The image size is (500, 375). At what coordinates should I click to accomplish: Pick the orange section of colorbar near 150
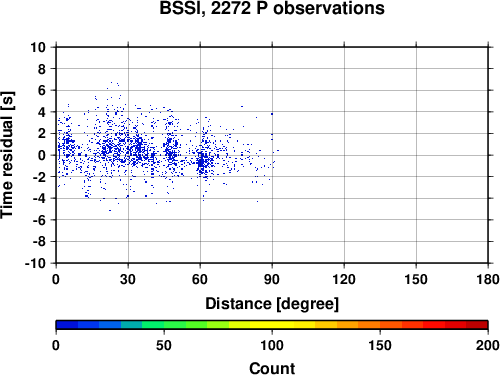coord(380,325)
